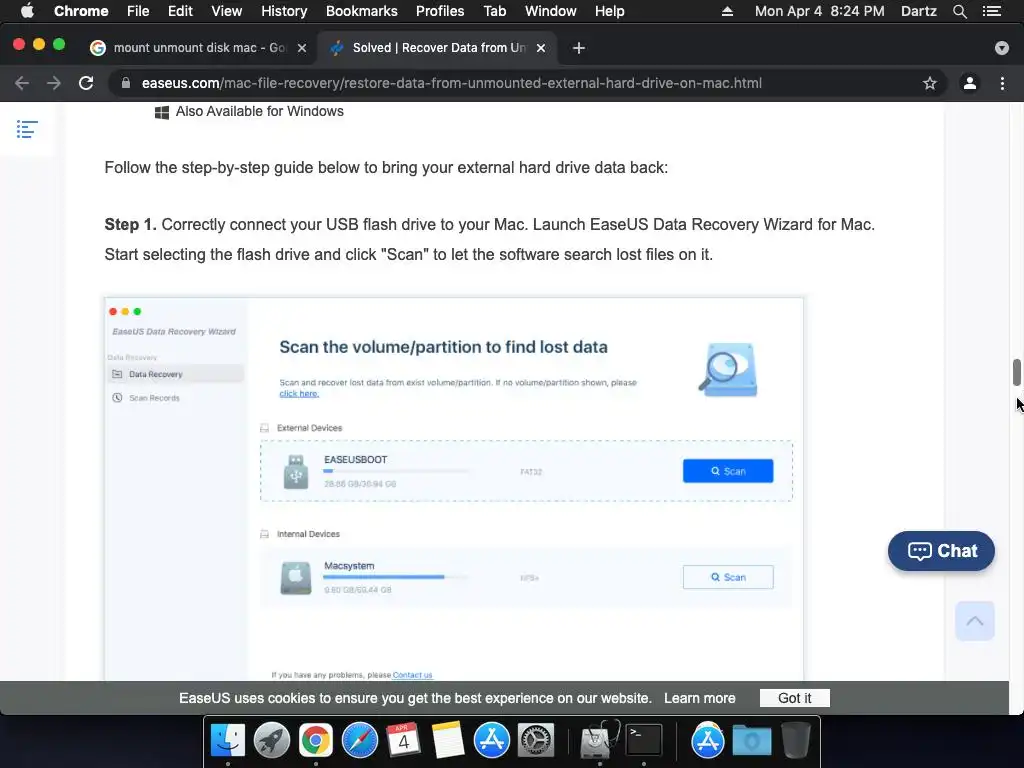Viewport: 1024px width, 768px height.
Task: Open the Downloads folder in Dock
Action: point(752,740)
